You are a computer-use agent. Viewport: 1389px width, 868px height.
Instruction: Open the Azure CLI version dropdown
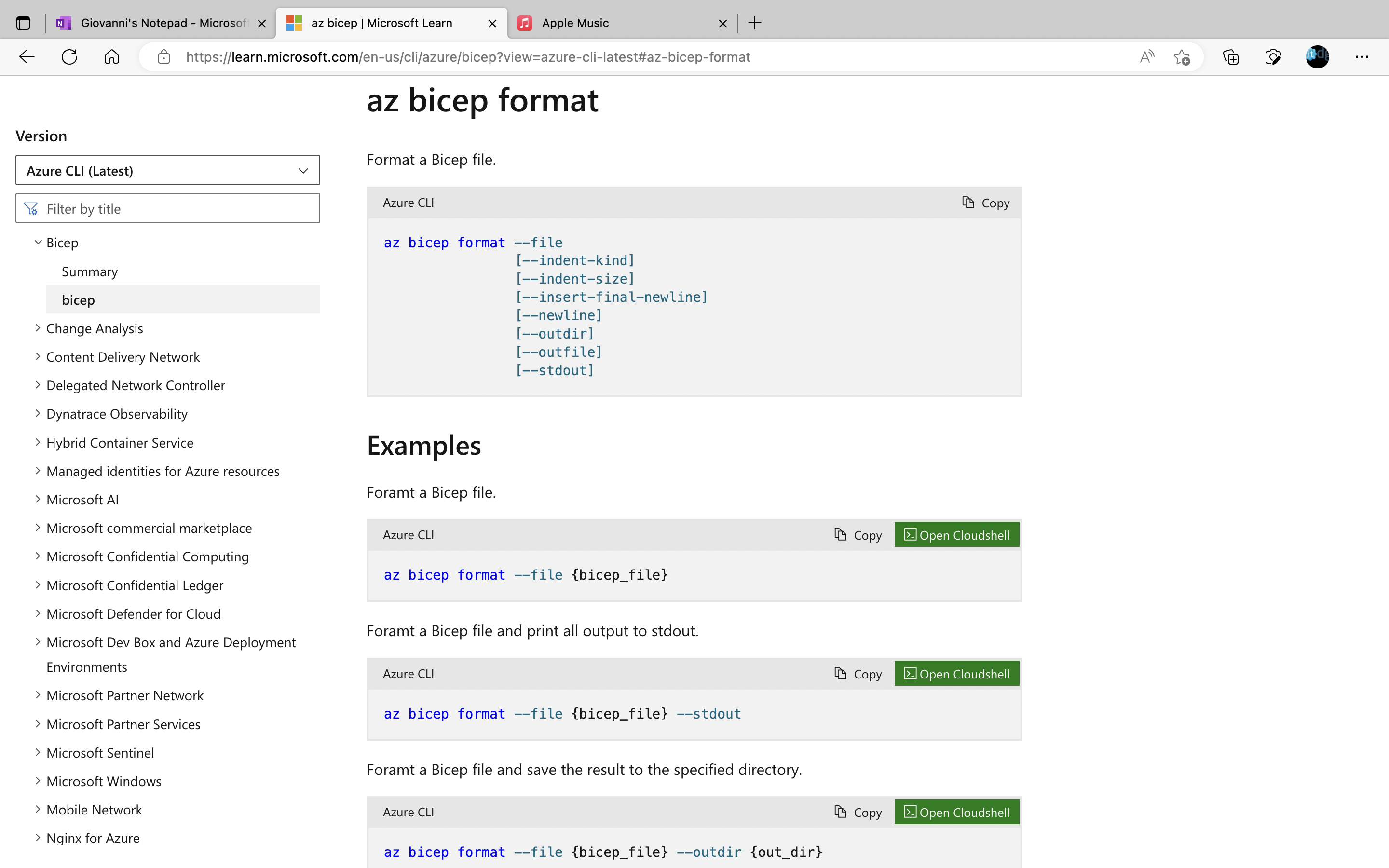pyautogui.click(x=167, y=170)
